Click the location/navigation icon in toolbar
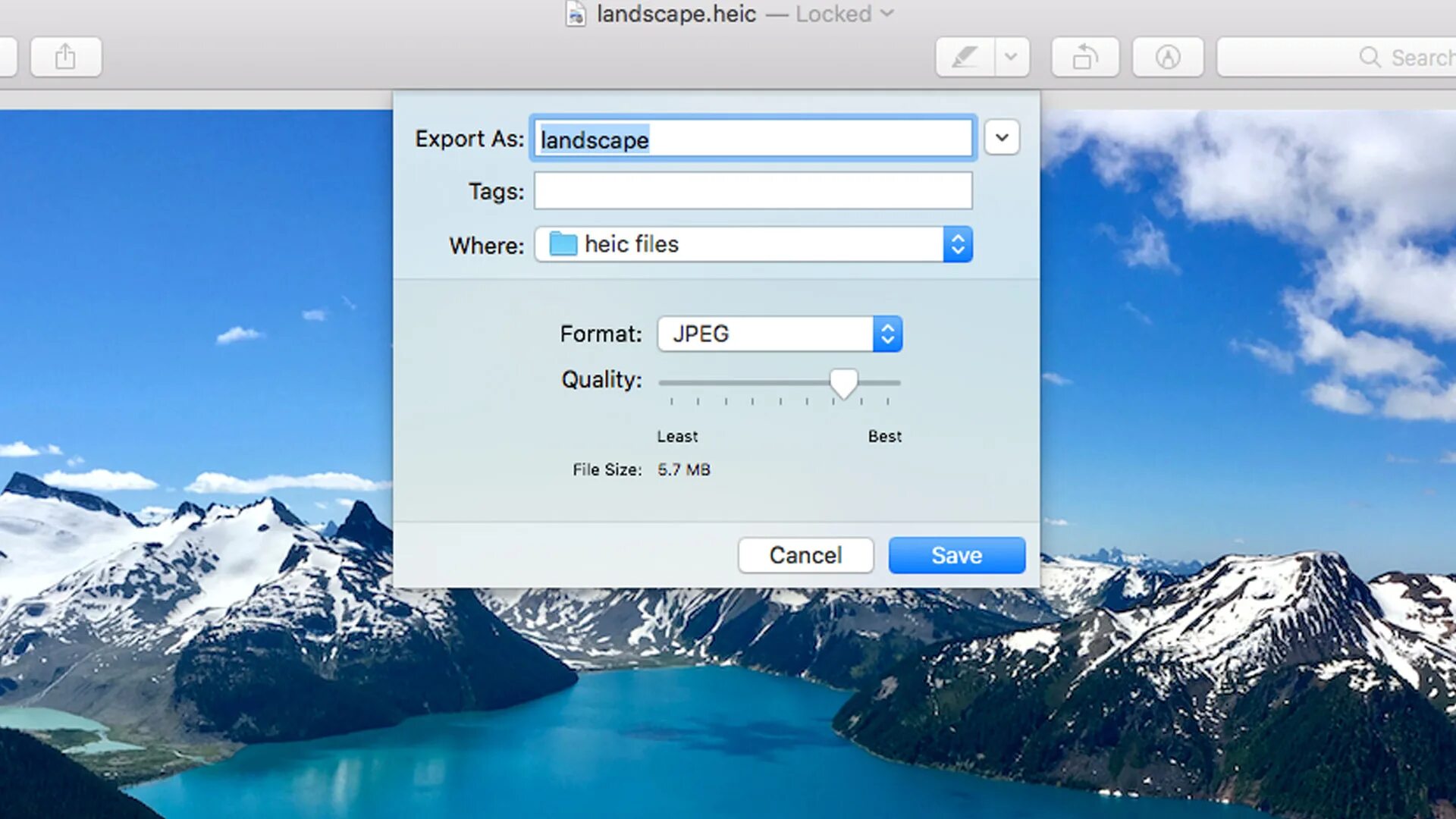The image size is (1456, 819). 1166,57
